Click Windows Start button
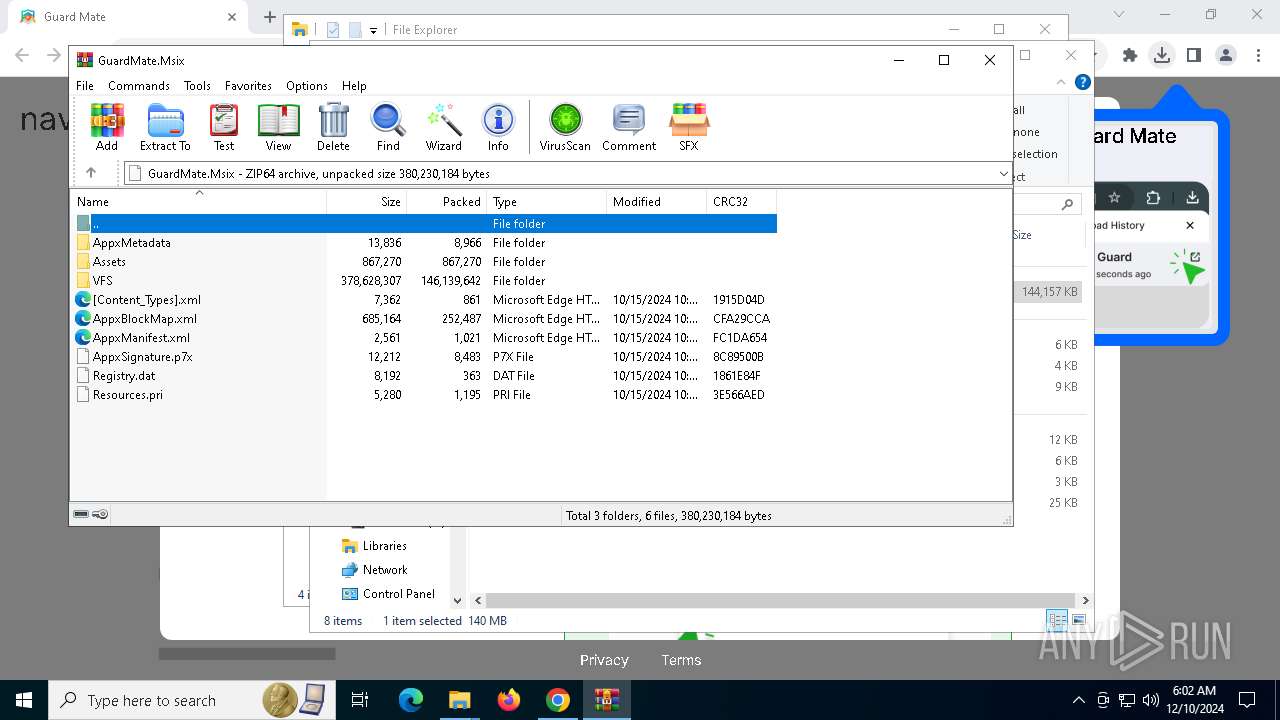Screen dimensions: 1280x720 tap(24, 700)
